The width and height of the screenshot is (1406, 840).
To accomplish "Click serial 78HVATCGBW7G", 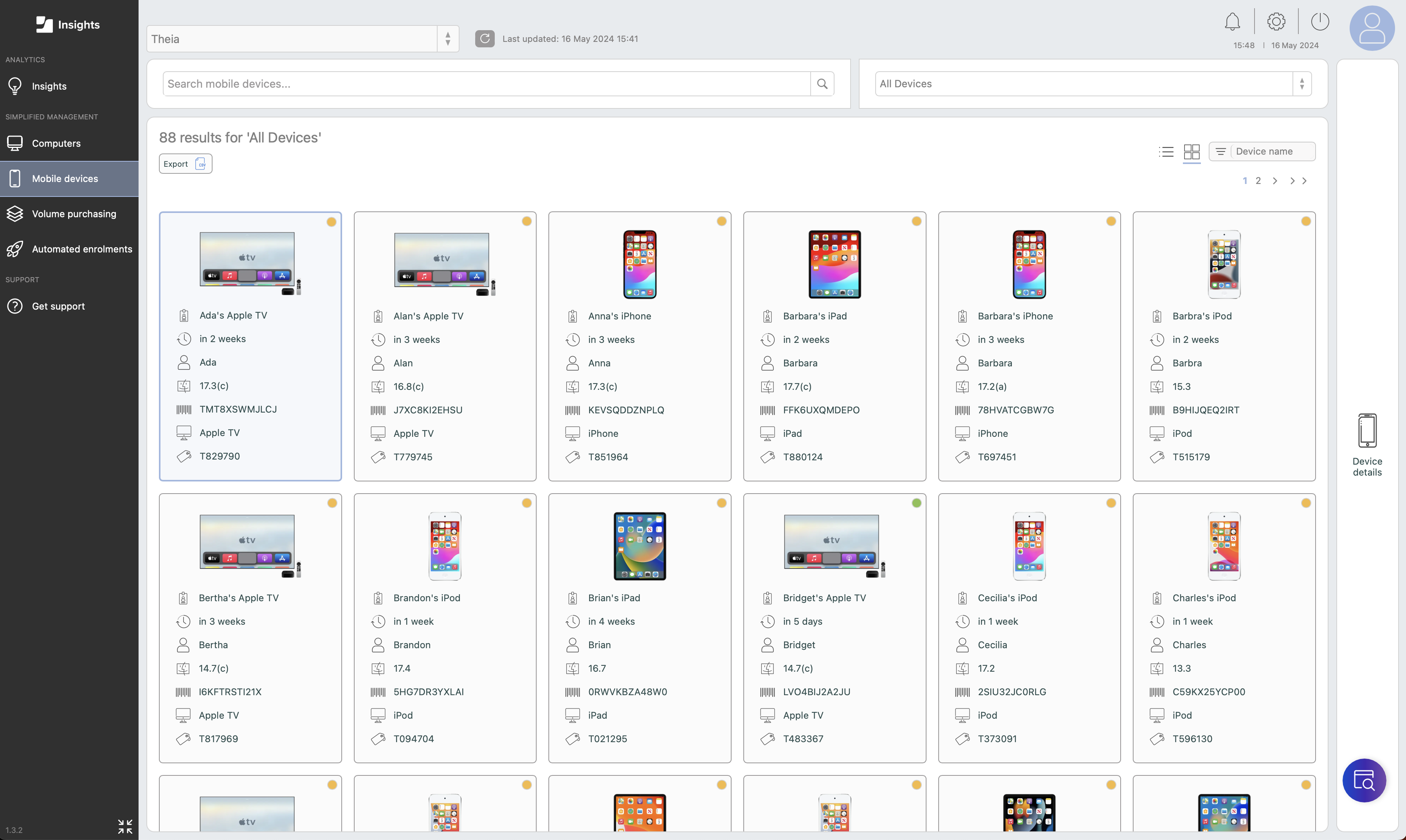I will pyautogui.click(x=1015, y=410).
